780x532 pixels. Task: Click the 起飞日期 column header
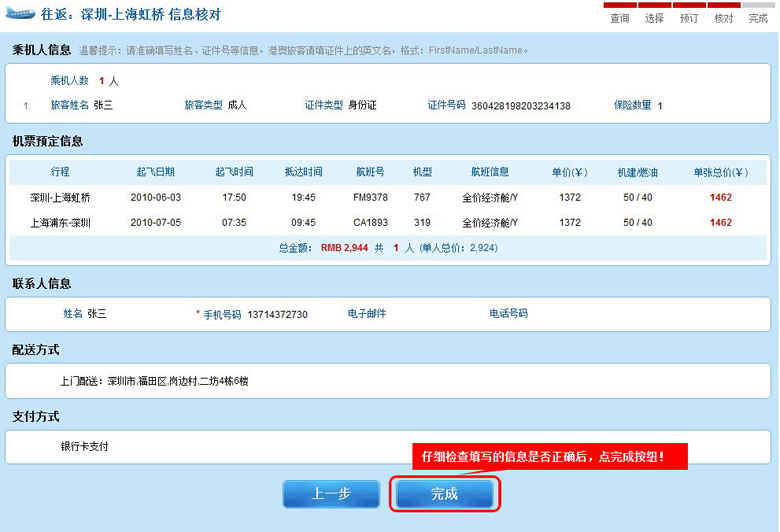click(155, 172)
